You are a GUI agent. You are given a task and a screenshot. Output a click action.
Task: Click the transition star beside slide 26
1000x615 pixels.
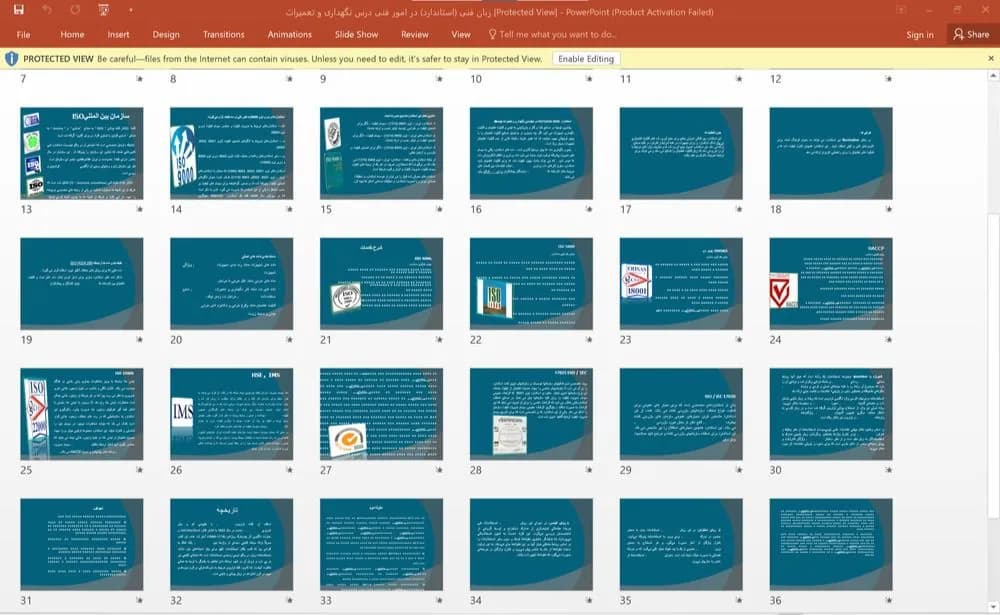pyautogui.click(x=289, y=470)
